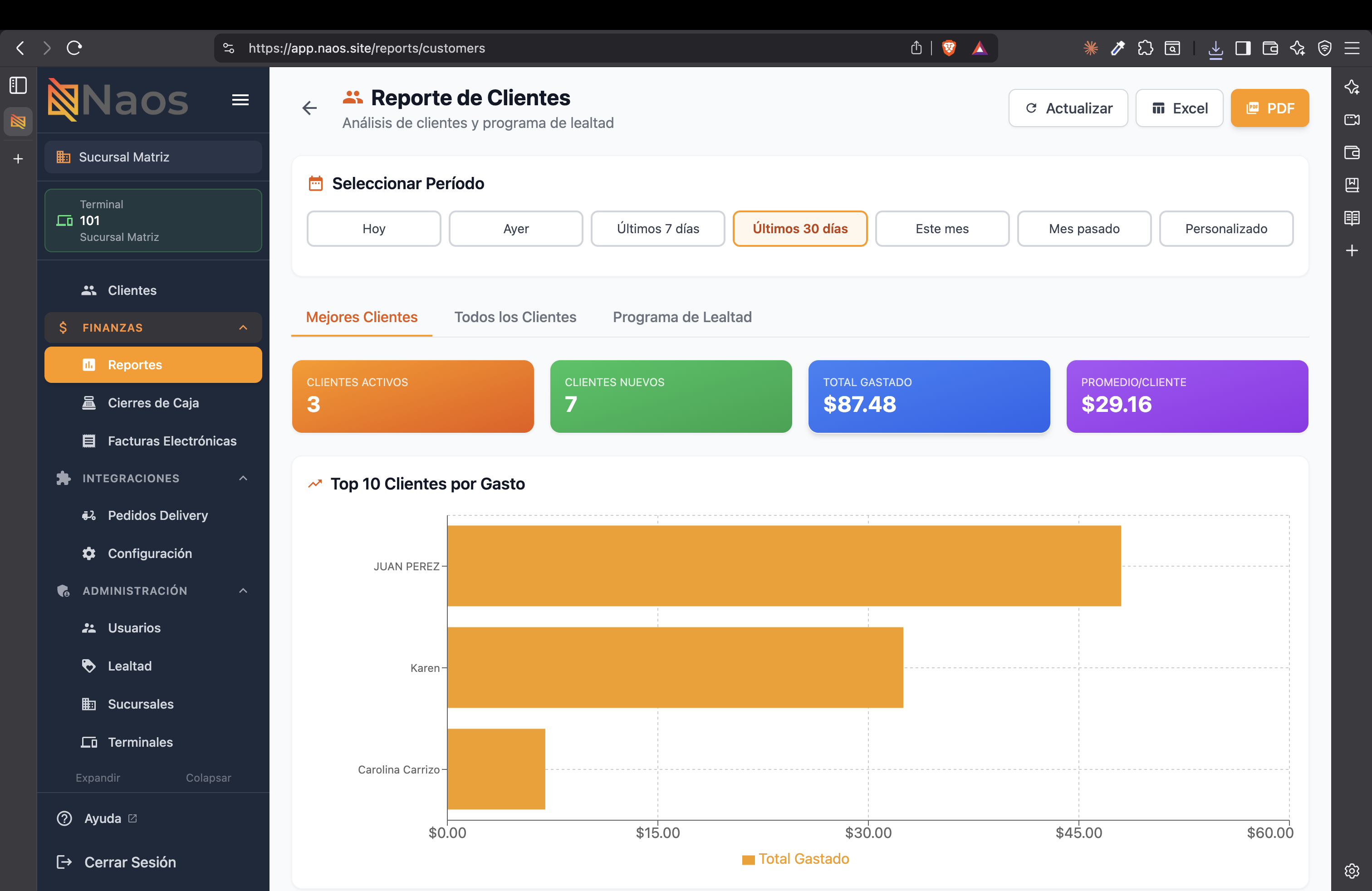Open the Brave Wallet icon in toolbar
This screenshot has height=891, width=1372.
pos(1270,48)
